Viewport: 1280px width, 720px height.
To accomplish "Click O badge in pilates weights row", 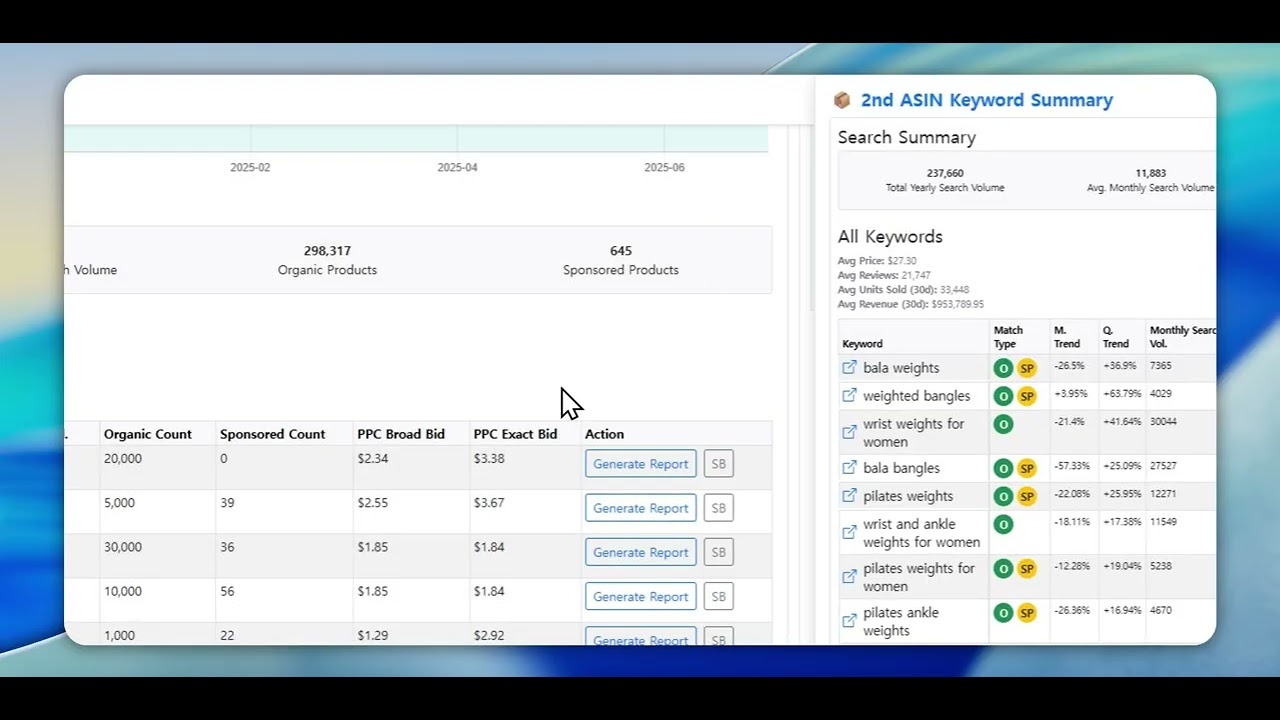I will pos(1003,496).
